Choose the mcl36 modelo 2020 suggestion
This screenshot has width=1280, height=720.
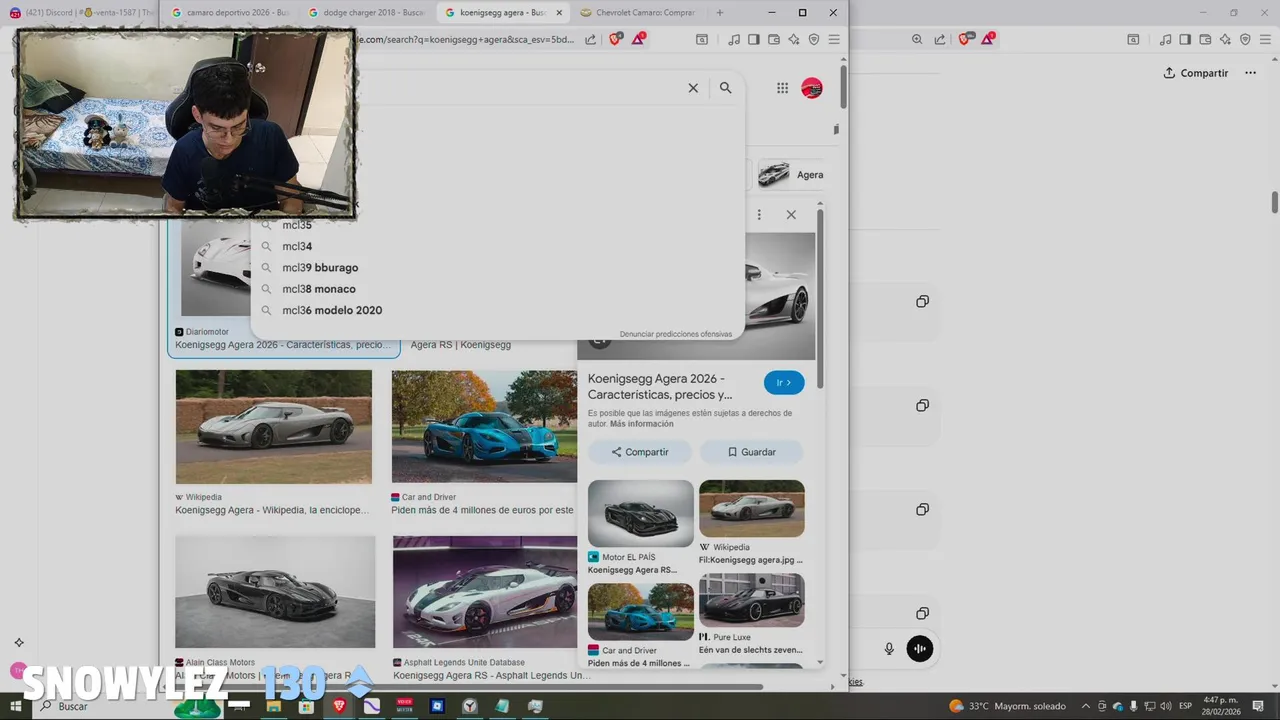point(332,310)
